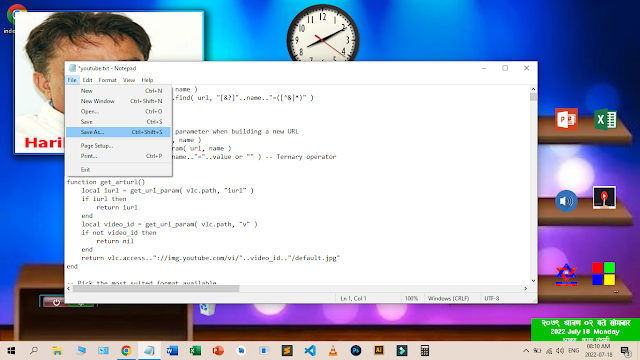Choose Save from the File menu

[x=118, y=122]
